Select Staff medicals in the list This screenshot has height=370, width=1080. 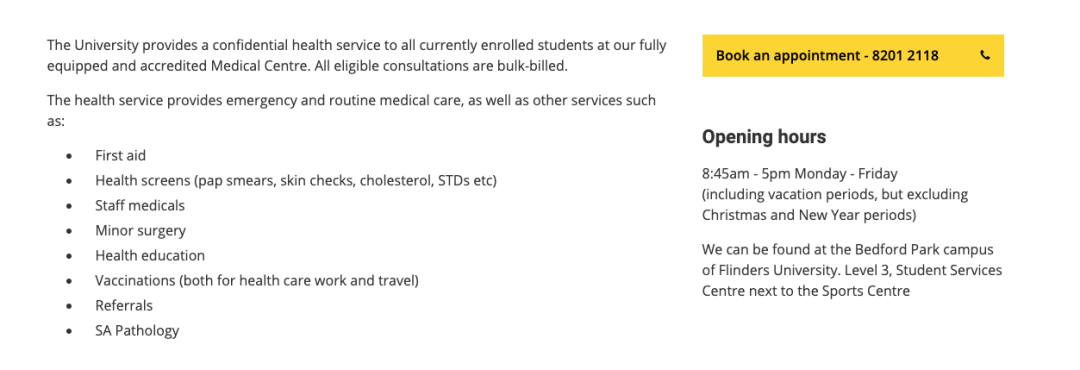140,205
